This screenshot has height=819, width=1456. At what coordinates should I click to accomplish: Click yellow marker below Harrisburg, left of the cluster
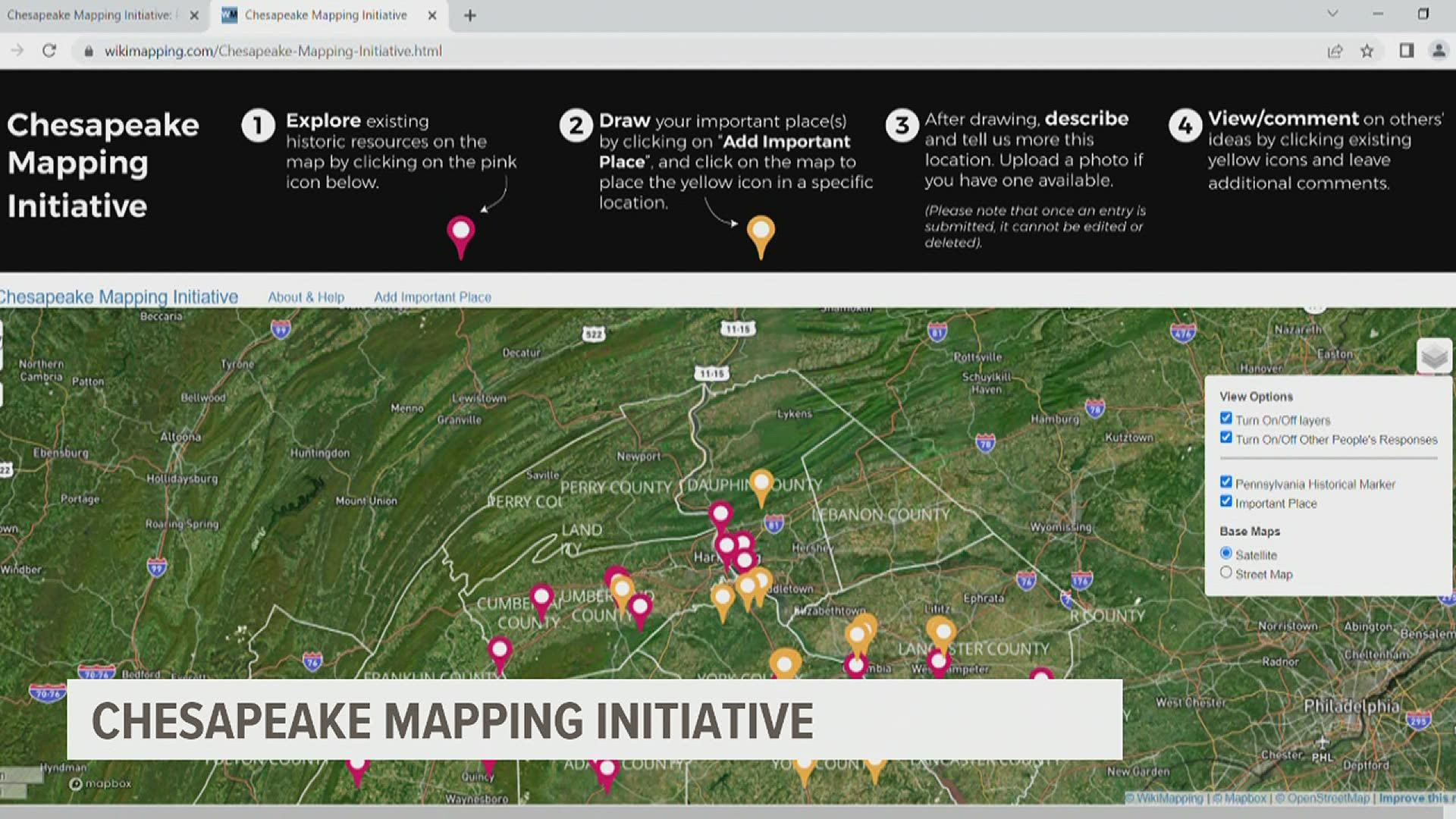tap(723, 603)
